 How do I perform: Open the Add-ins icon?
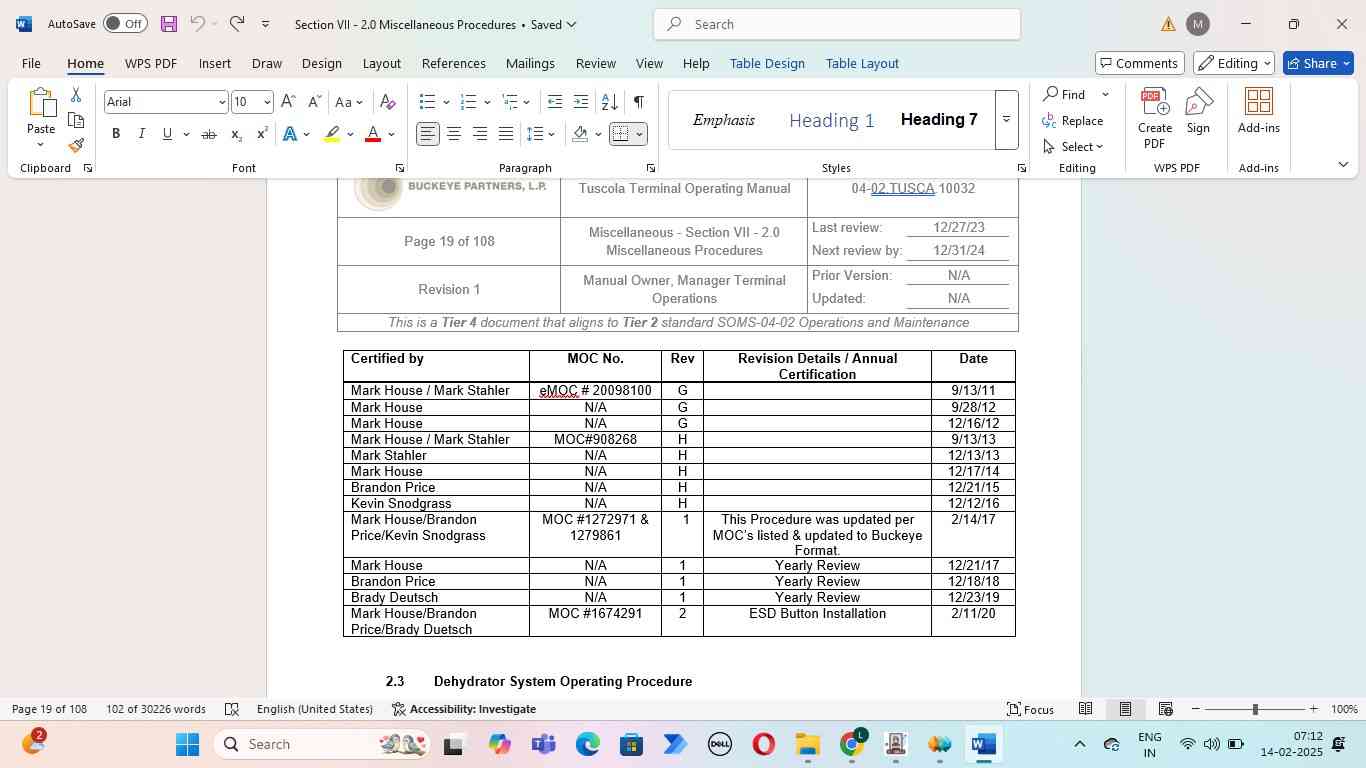pyautogui.click(x=1258, y=111)
